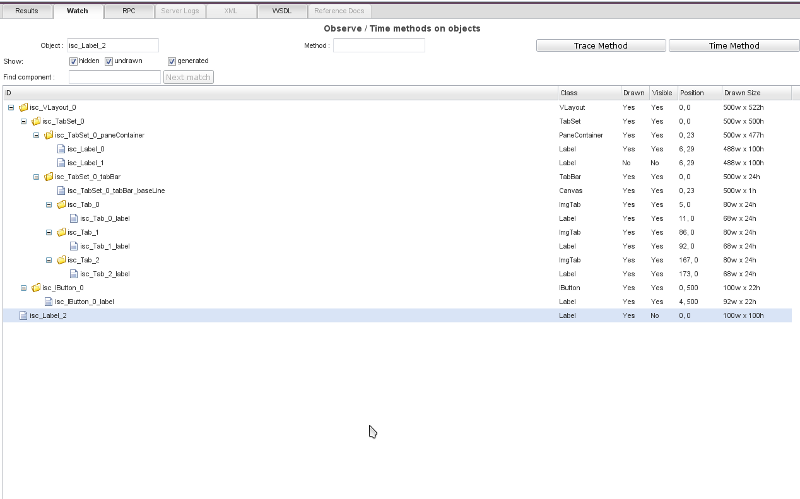The width and height of the screenshot is (800, 499).
Task: Switch to the Results tab
Action: point(27,10)
